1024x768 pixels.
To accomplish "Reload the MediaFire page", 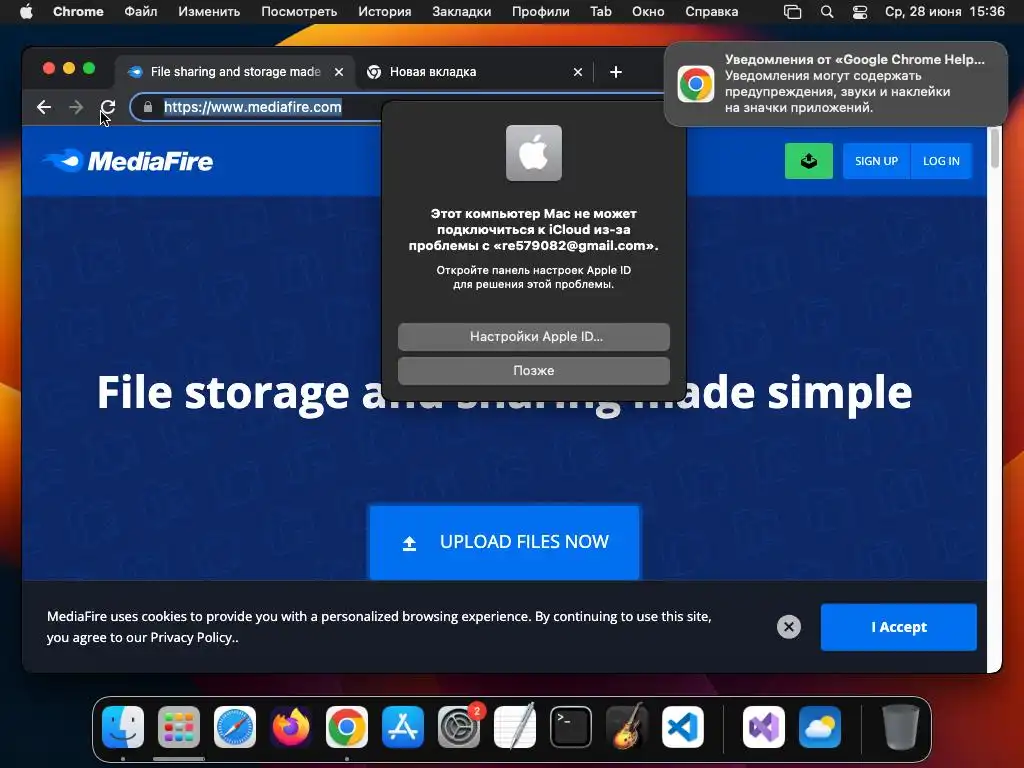I will point(108,107).
